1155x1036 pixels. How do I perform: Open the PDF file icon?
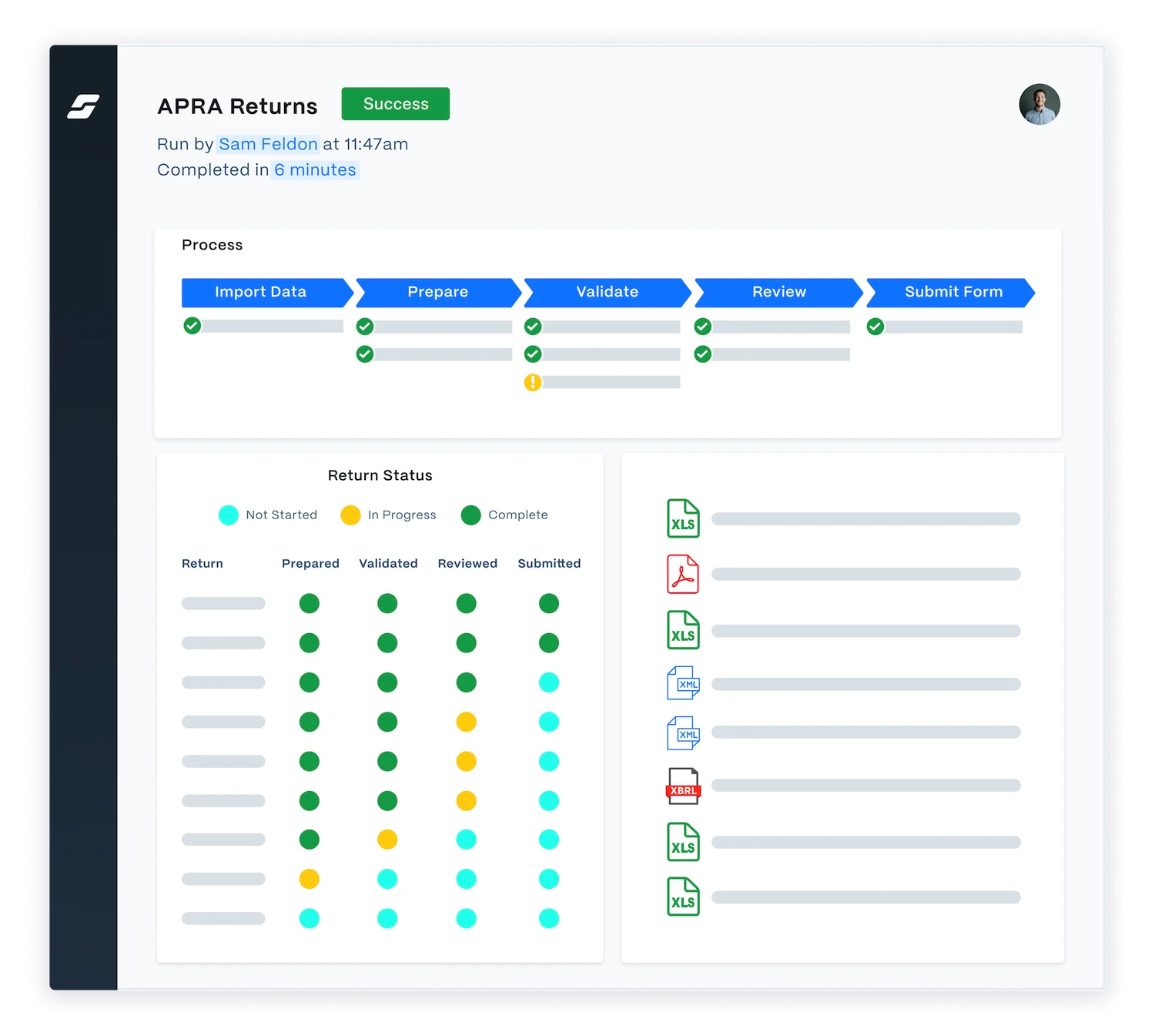coord(683,575)
